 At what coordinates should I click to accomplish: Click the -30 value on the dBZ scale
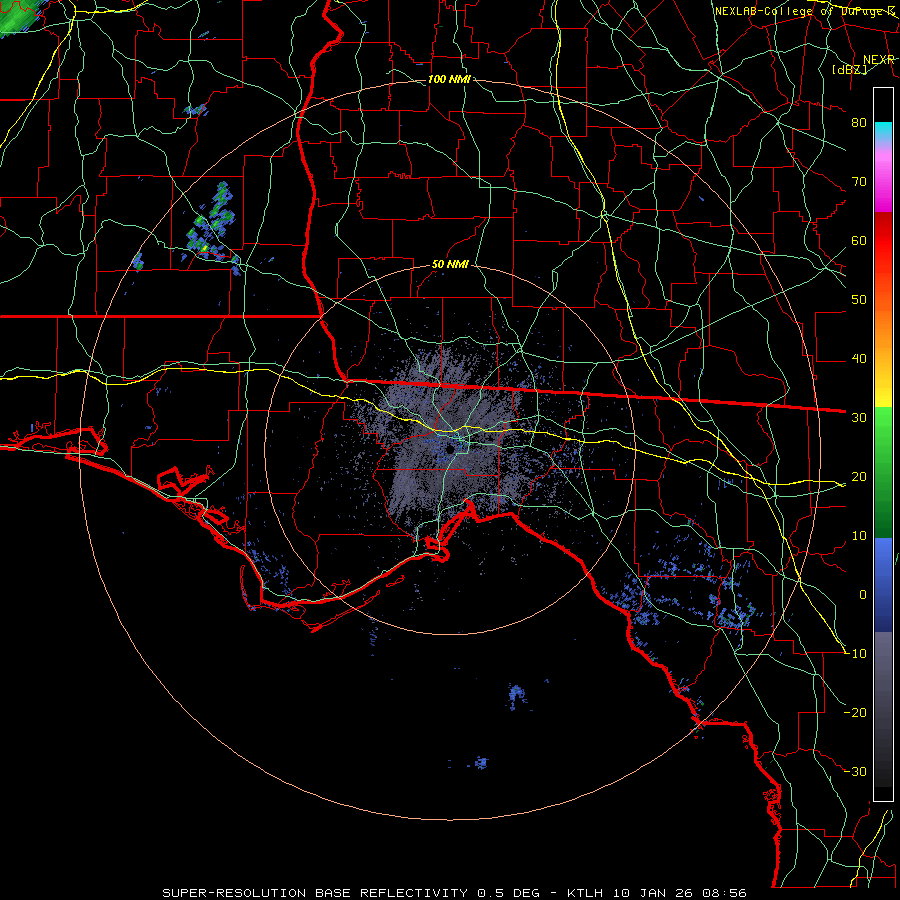click(x=856, y=772)
